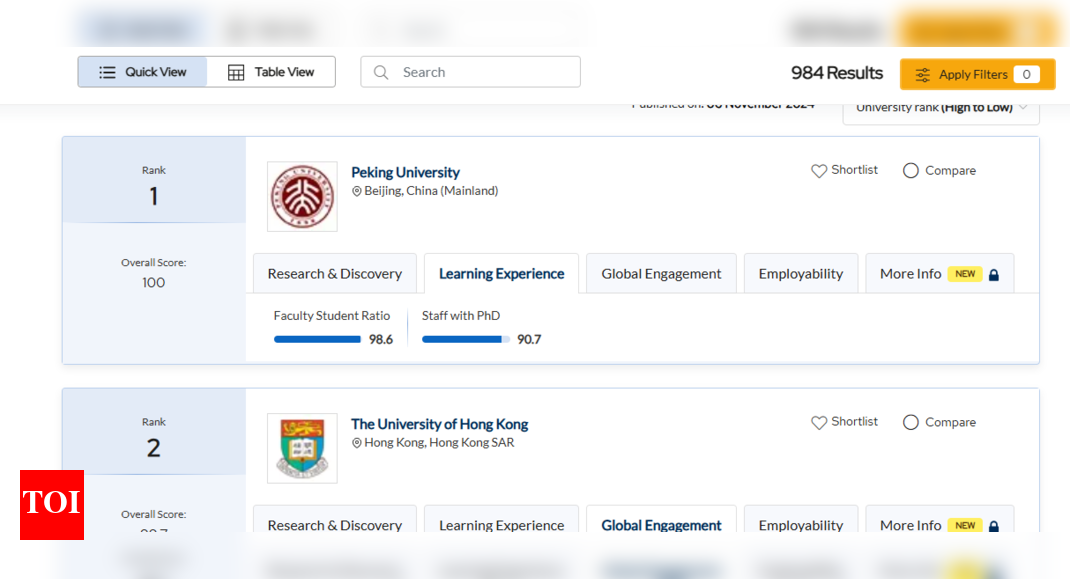Shortlist University of Hong Kong heart icon
The image size is (1070, 579).
(x=819, y=423)
